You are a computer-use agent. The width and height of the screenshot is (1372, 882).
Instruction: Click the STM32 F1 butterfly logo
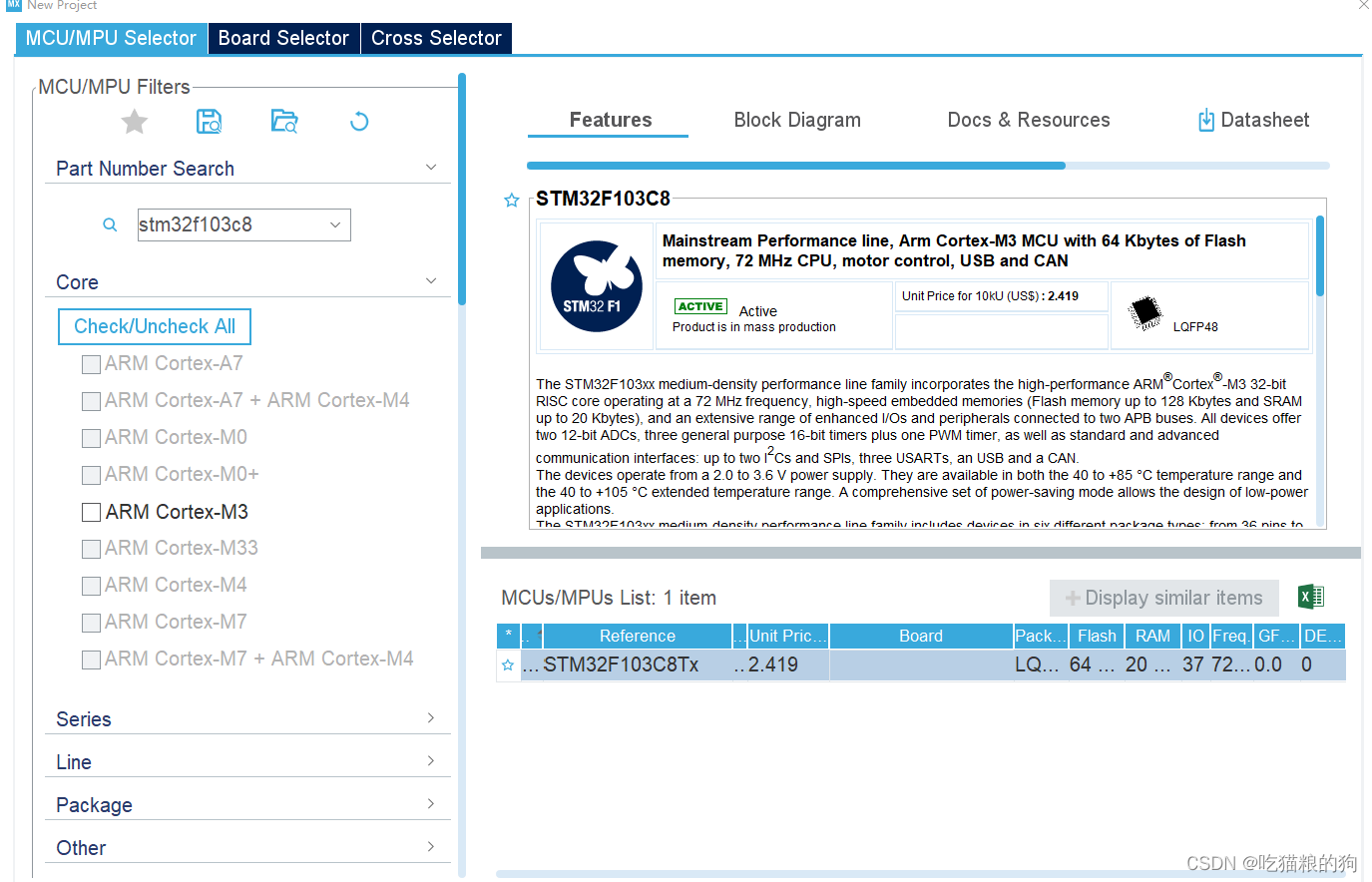click(597, 286)
